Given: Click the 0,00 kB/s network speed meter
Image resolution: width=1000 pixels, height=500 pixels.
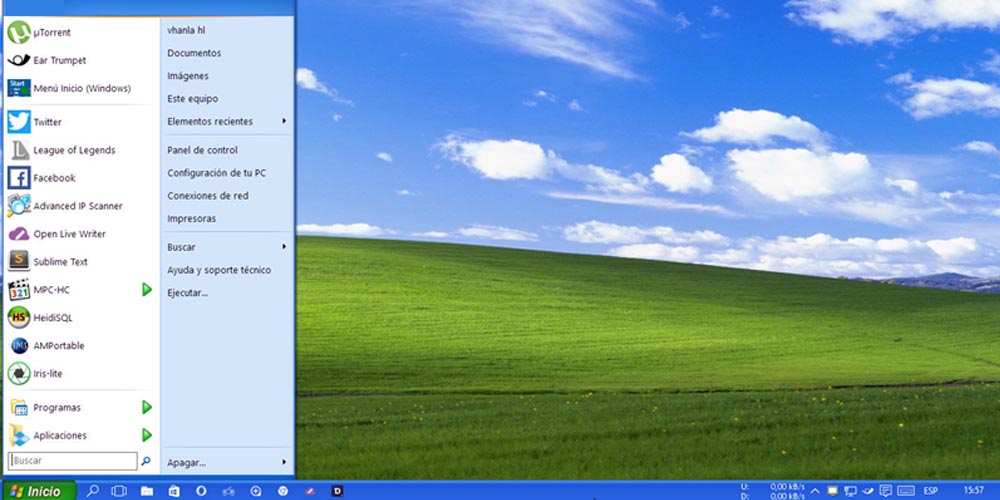Looking at the screenshot, I should [772, 490].
